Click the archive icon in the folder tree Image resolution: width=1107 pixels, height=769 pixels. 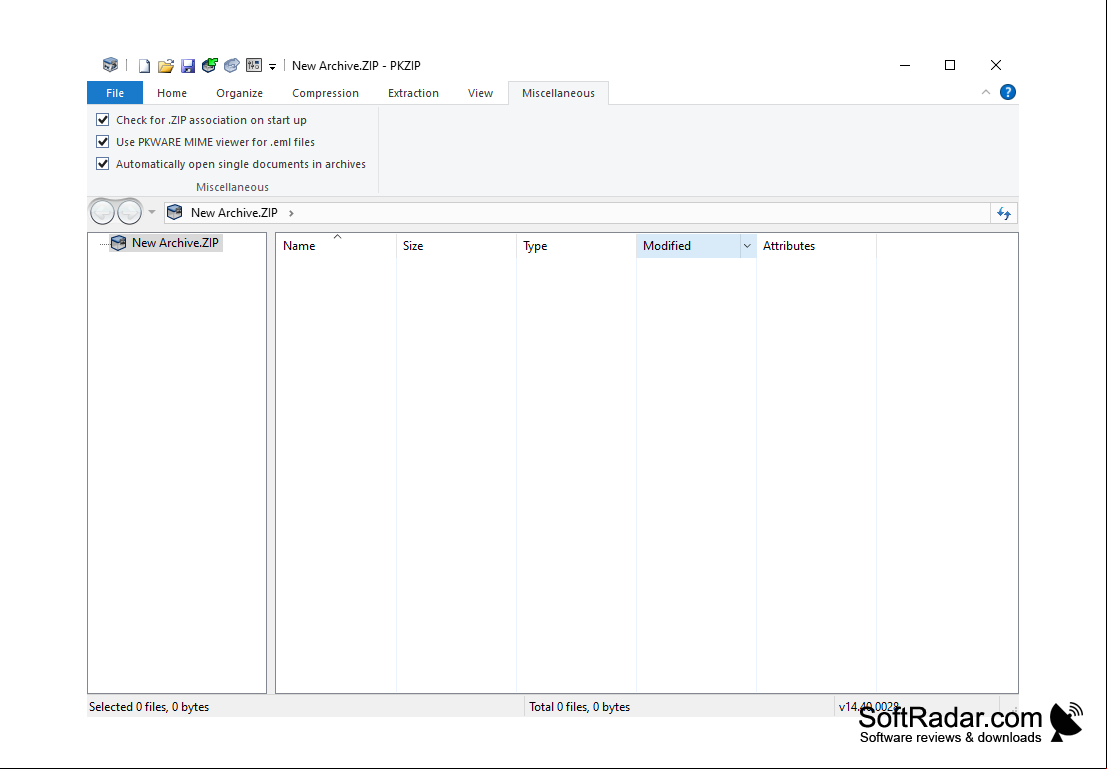point(119,243)
